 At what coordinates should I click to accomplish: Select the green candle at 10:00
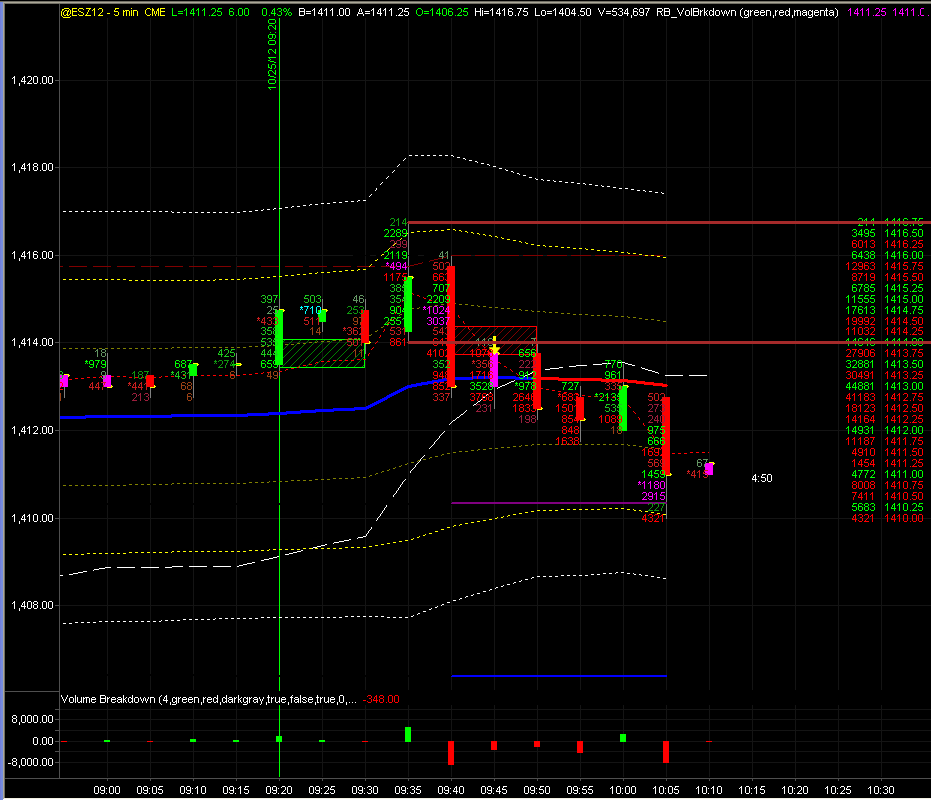pos(623,409)
